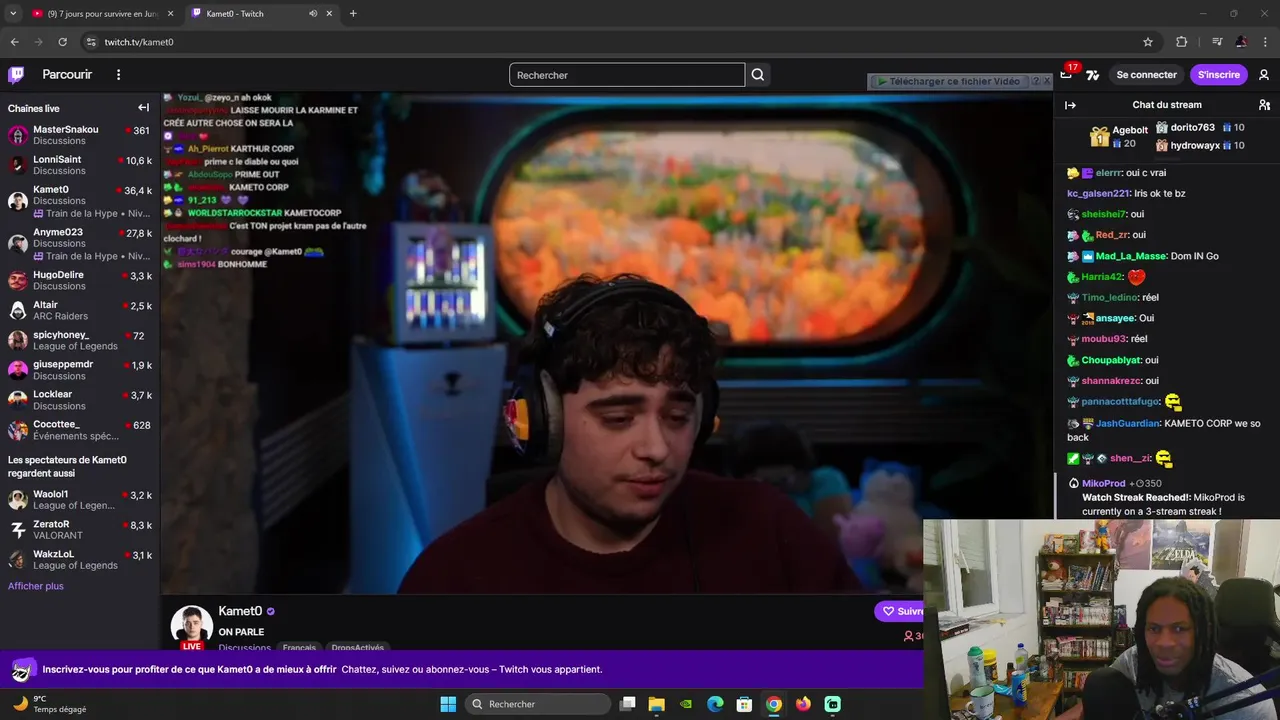Open Firefox from taskbar

click(x=803, y=704)
